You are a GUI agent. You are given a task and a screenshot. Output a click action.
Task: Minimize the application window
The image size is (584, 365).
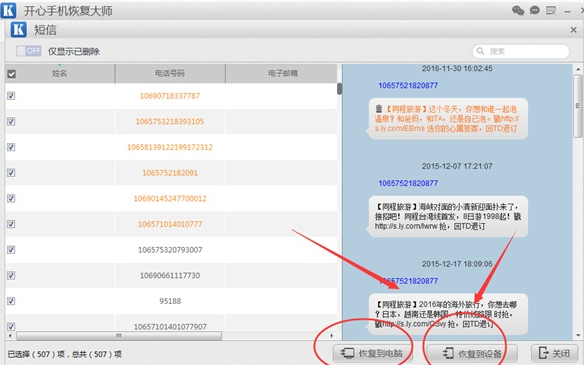pos(567,12)
